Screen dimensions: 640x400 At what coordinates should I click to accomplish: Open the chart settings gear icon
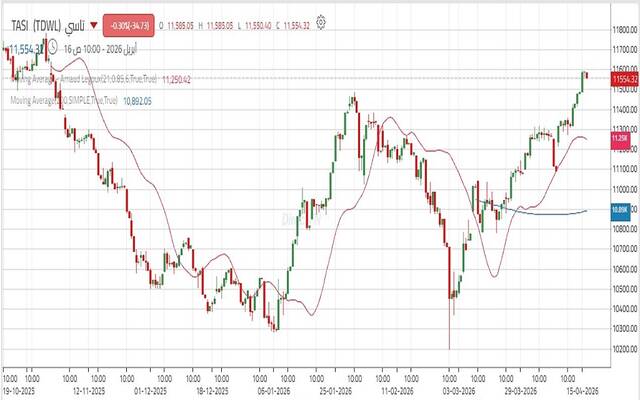tap(320, 21)
